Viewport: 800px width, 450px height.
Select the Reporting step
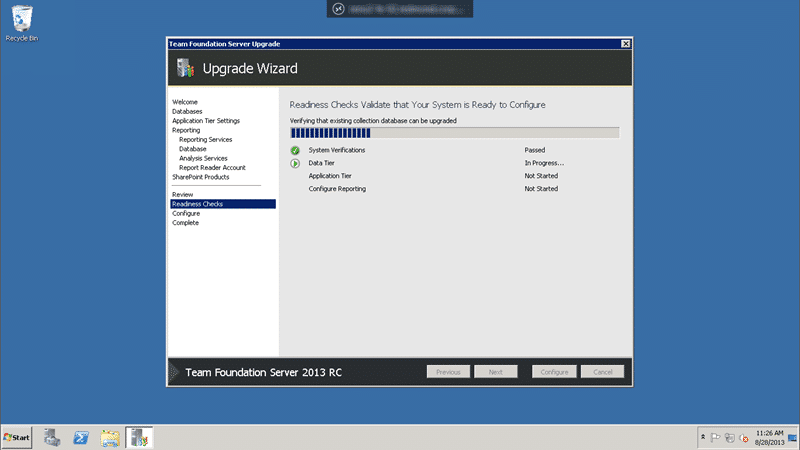click(186, 130)
